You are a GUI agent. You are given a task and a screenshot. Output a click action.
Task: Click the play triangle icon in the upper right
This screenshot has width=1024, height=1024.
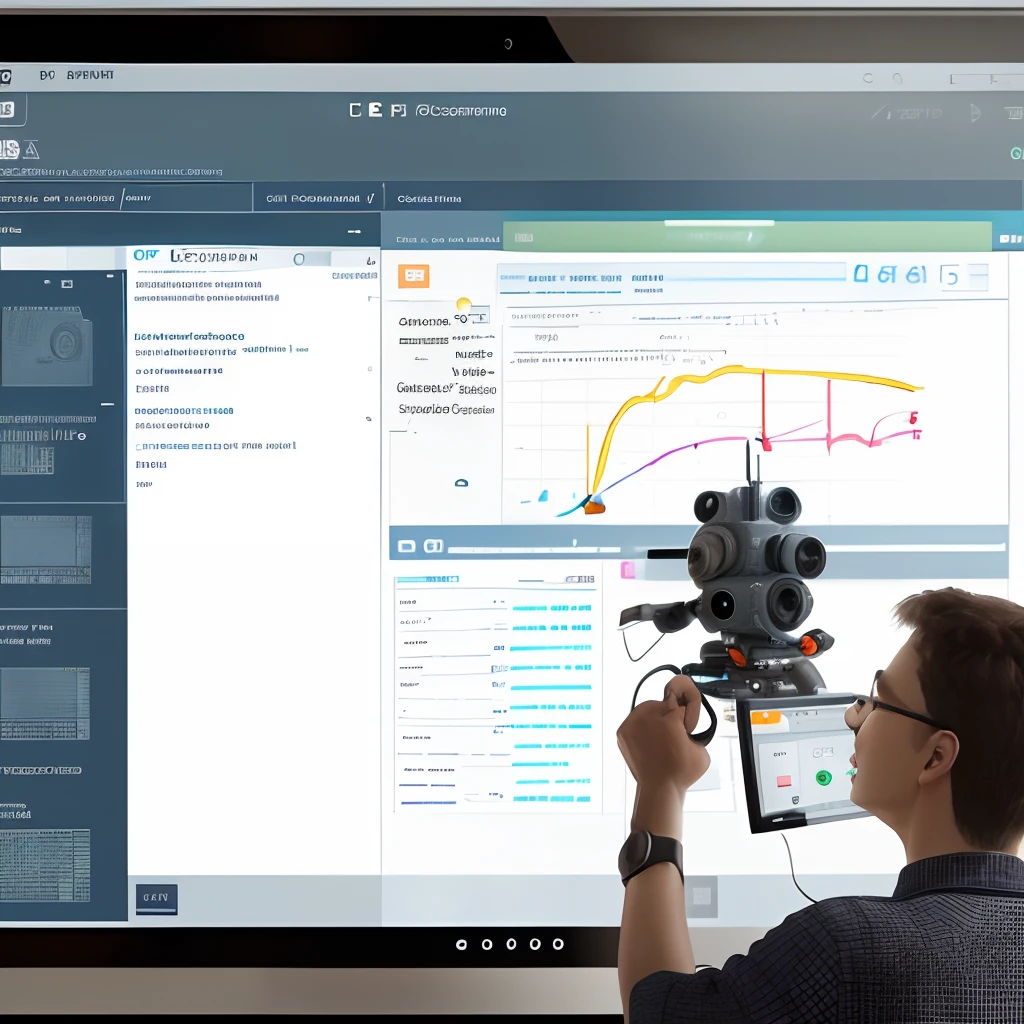pos(975,113)
